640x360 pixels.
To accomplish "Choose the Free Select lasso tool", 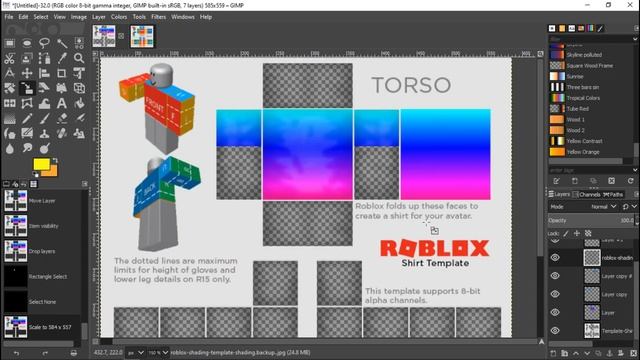I will [44, 42].
